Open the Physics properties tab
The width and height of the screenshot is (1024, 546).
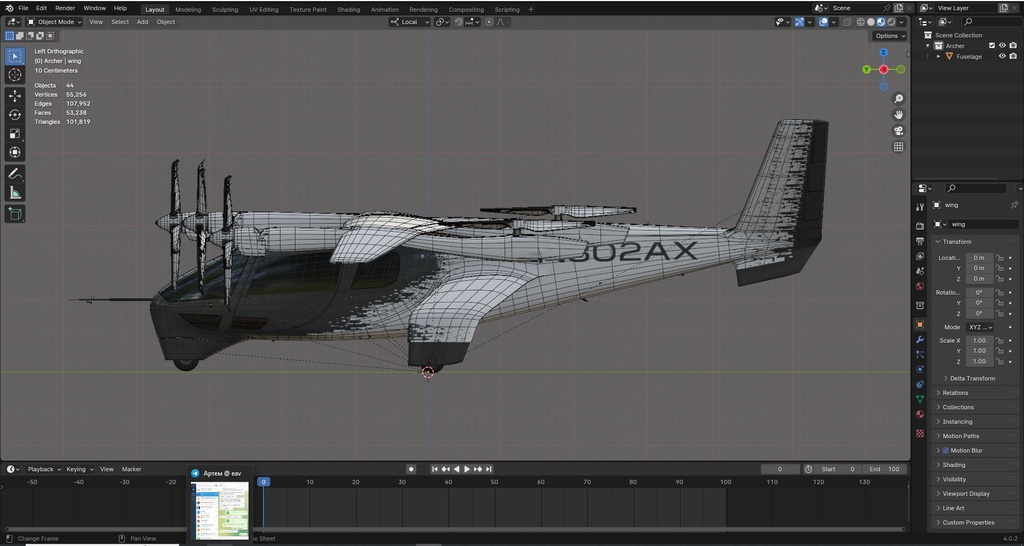920,370
